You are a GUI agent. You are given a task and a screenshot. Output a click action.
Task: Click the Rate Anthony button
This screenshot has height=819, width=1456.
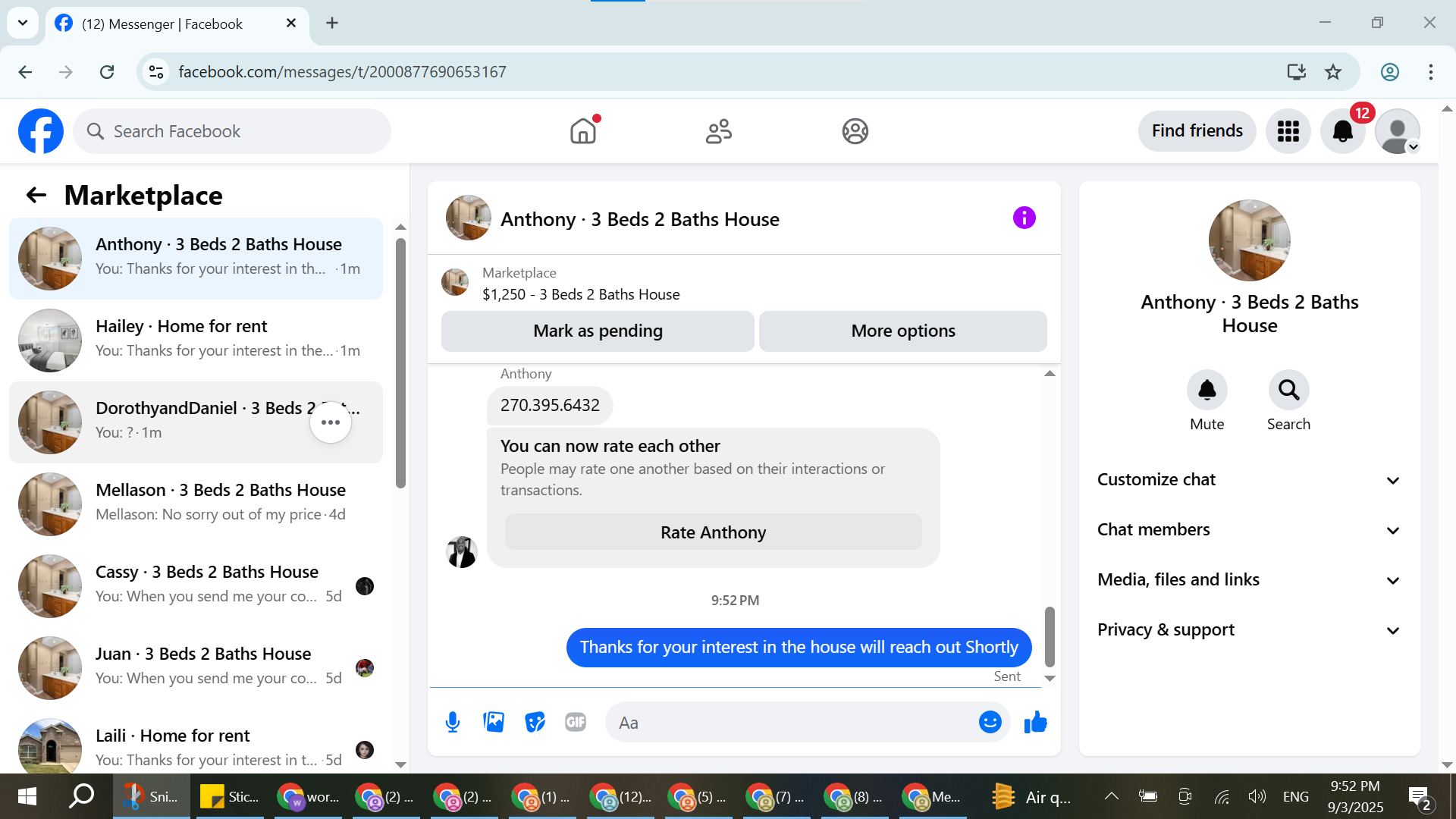(x=713, y=532)
